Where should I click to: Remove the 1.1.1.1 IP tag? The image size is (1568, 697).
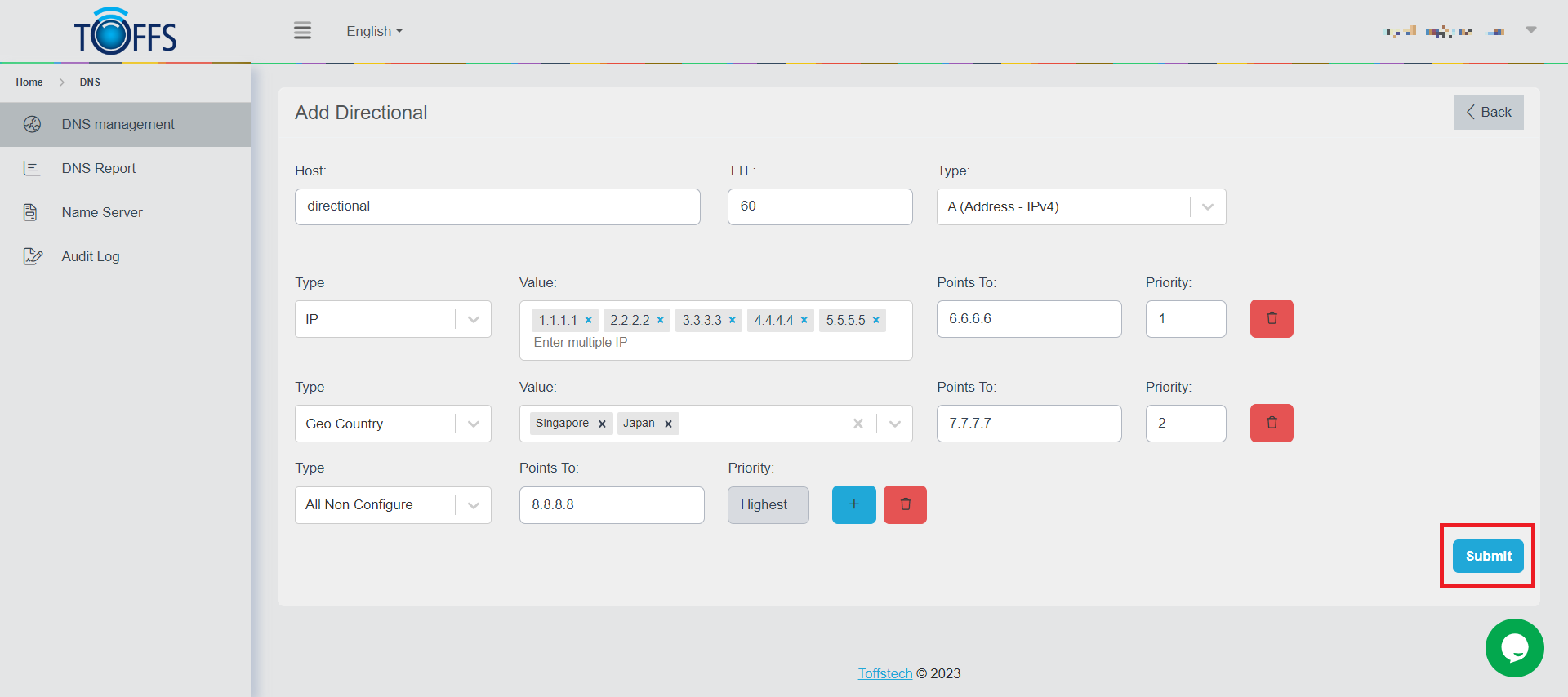click(588, 321)
